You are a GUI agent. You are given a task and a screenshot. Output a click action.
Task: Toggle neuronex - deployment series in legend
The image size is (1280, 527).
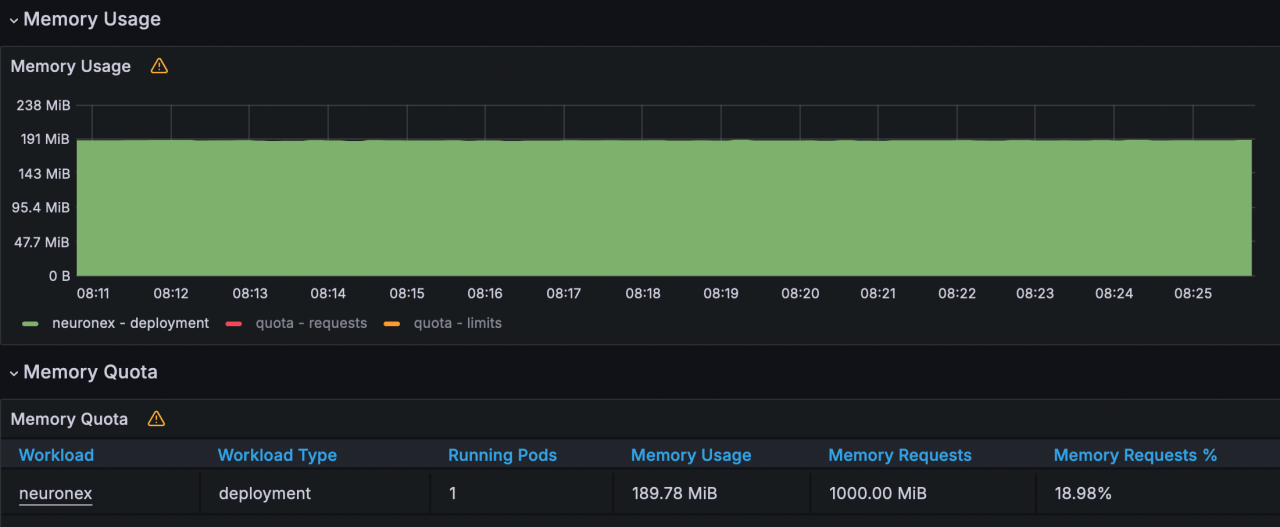130,323
